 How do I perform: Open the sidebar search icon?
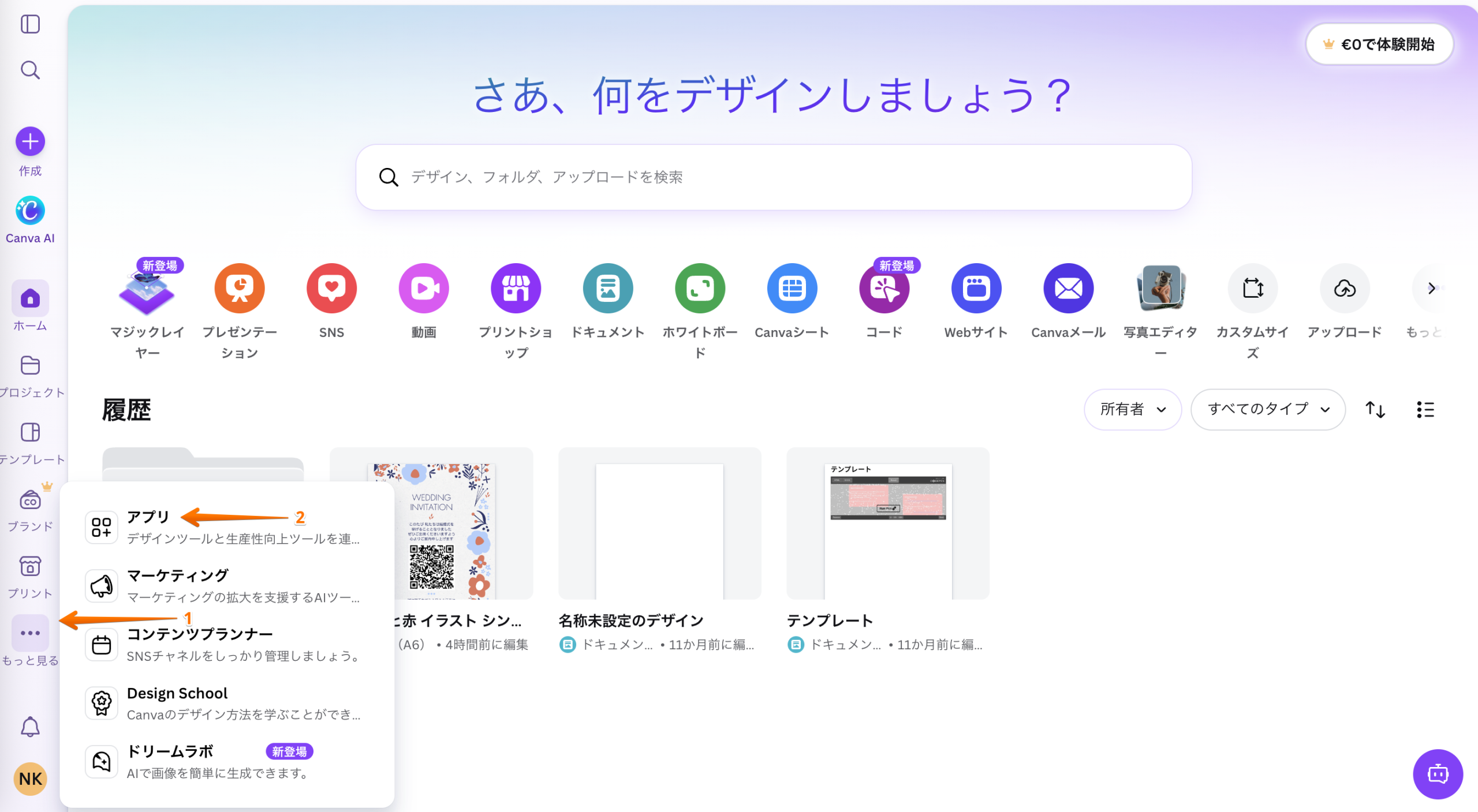tap(30, 70)
